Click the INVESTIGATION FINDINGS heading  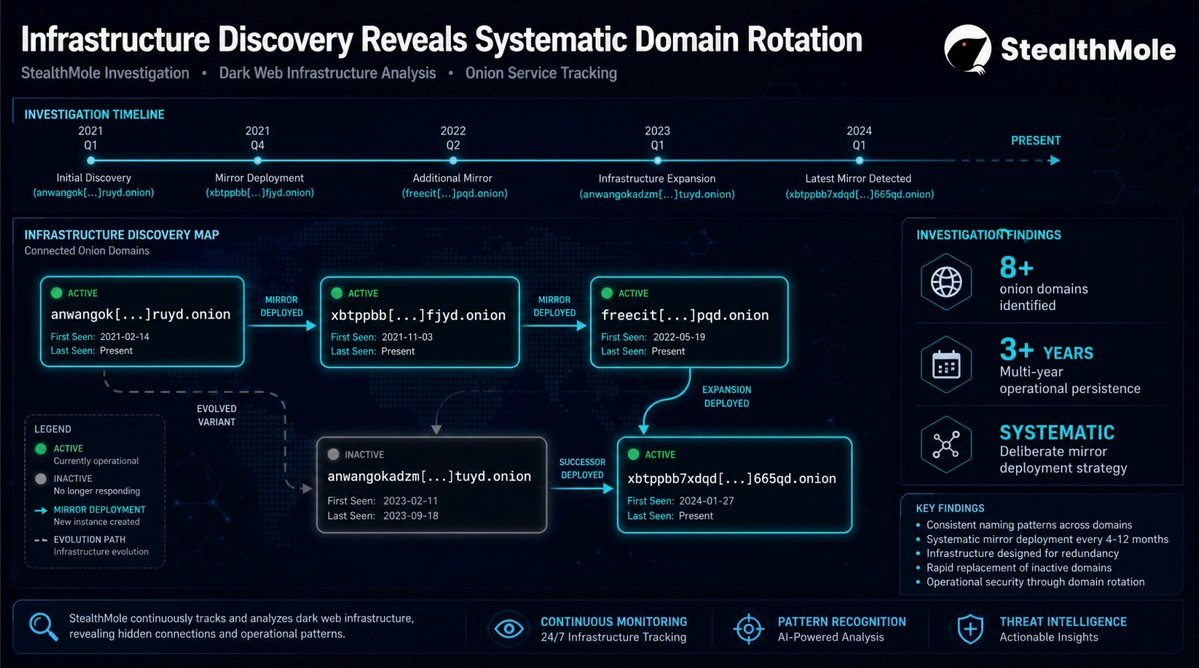(x=989, y=235)
